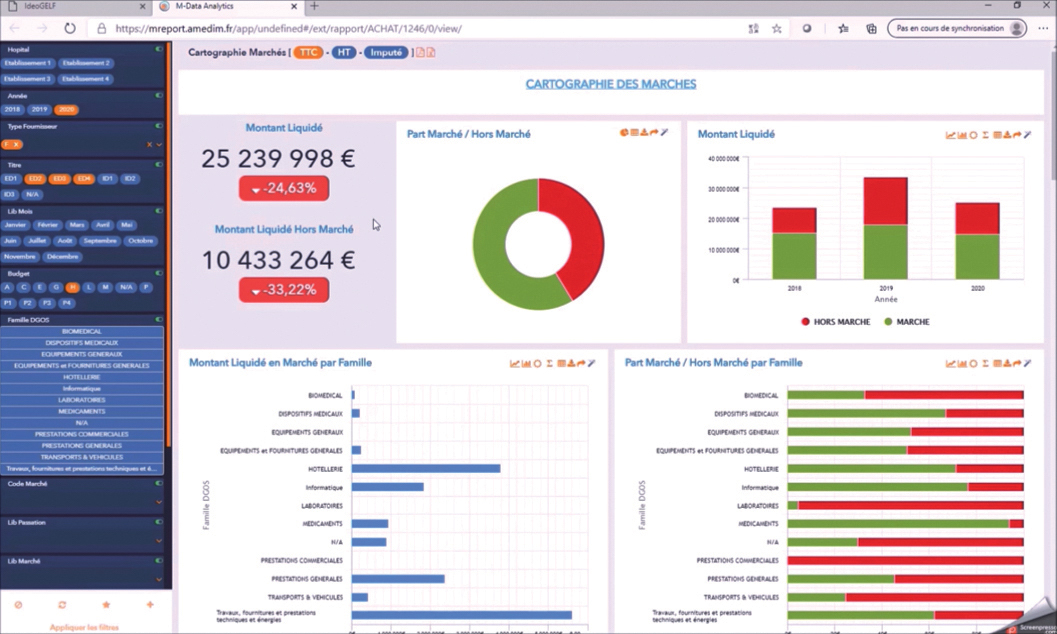Toggle the Lib Passation filter switch

(x=159, y=521)
